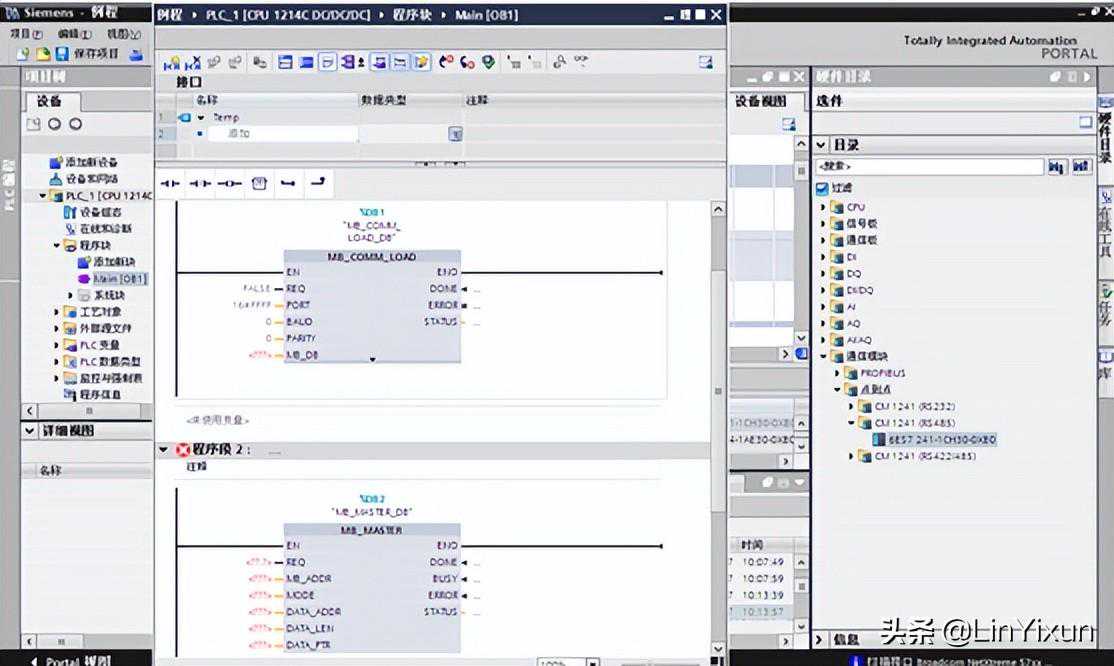Insert an output coil instruction
Viewport: 1114px width, 666px height.
click(x=230, y=184)
